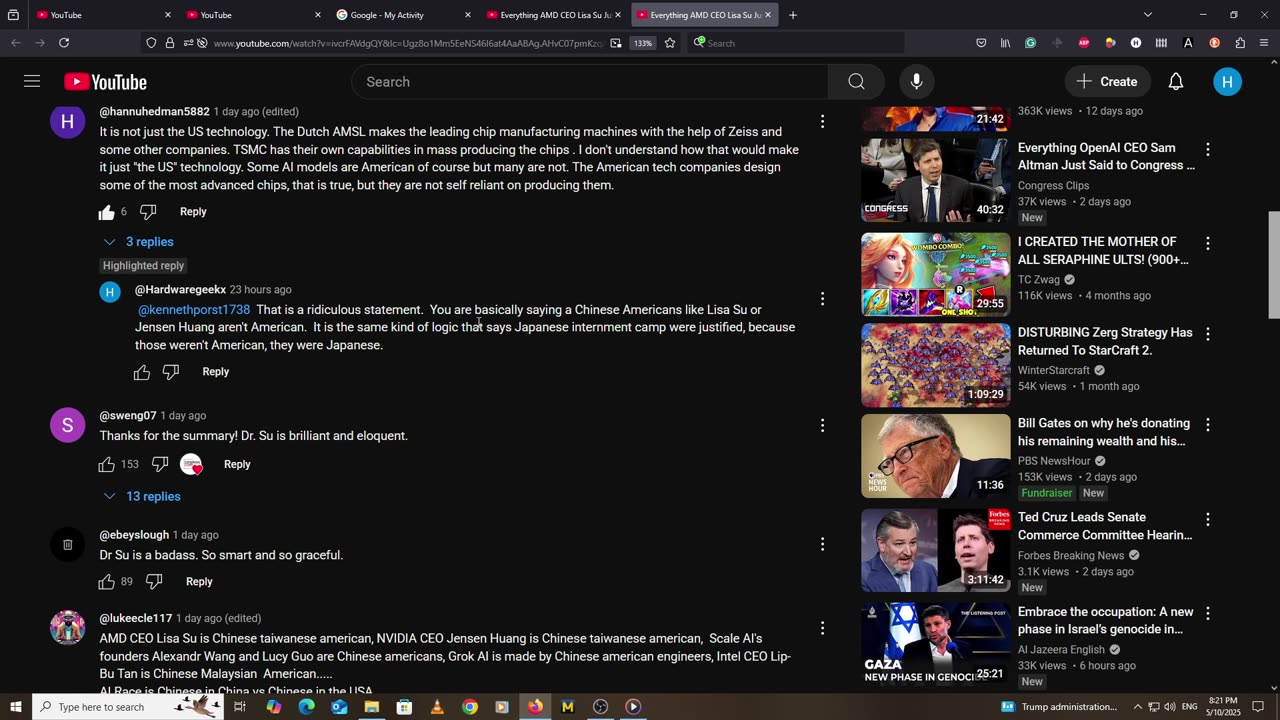Open options menu for @Hardwaregeekx reply

(822, 299)
